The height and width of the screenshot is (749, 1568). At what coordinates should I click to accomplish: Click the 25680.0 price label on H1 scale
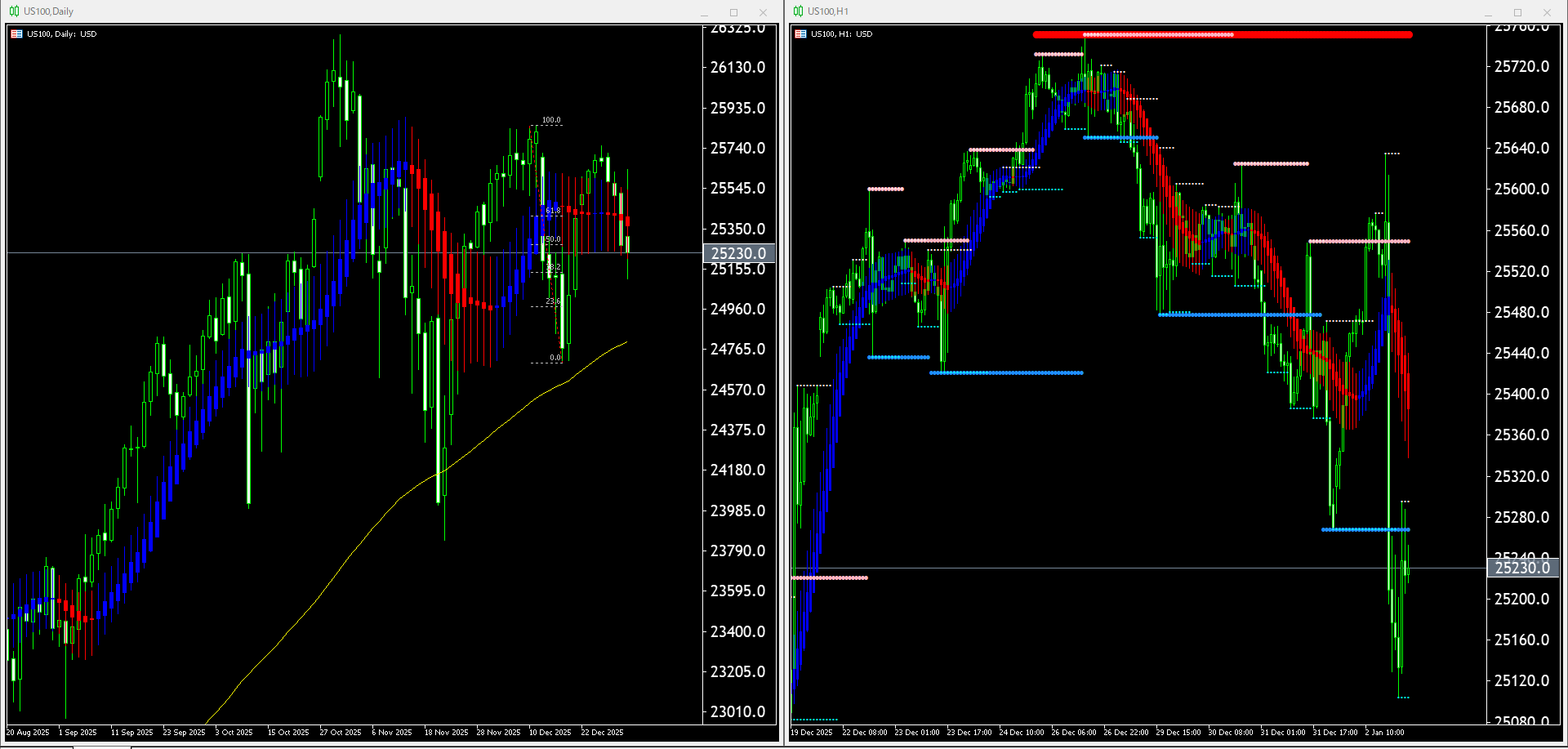click(1521, 107)
